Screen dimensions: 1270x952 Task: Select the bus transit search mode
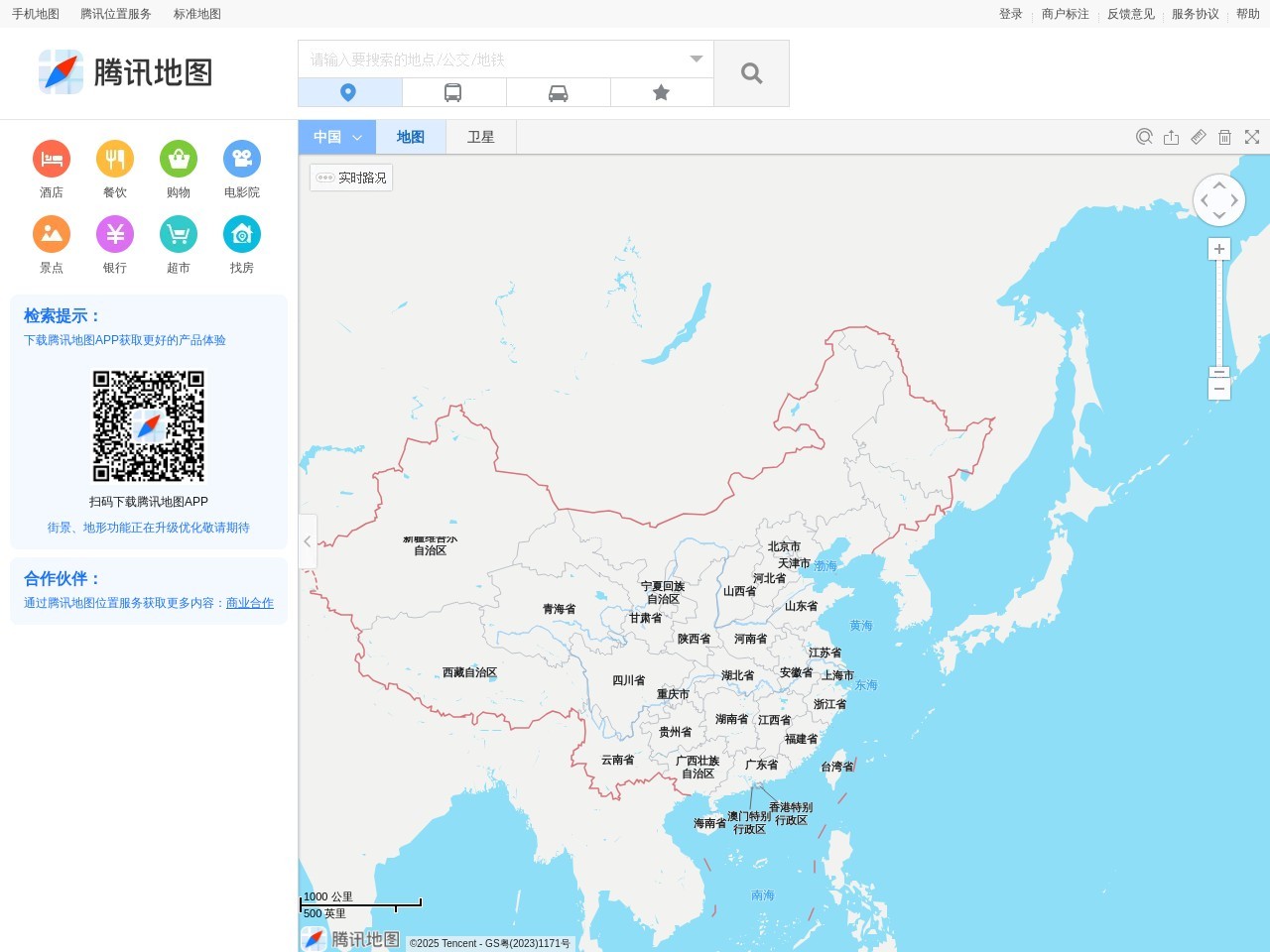coord(454,91)
